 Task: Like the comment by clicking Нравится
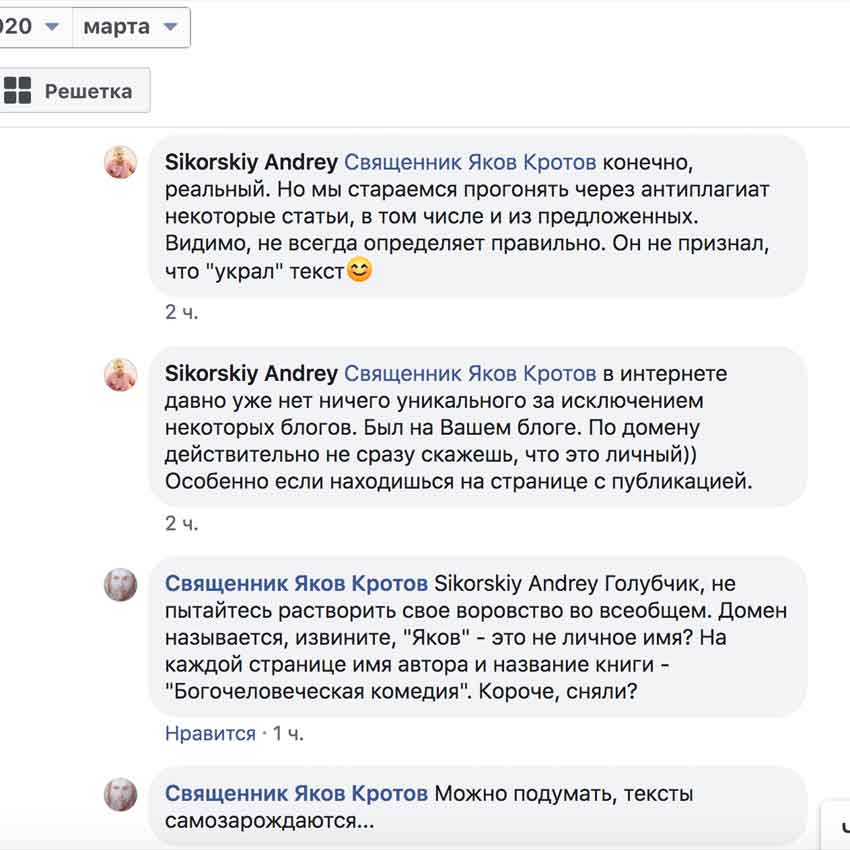pyautogui.click(x=210, y=733)
